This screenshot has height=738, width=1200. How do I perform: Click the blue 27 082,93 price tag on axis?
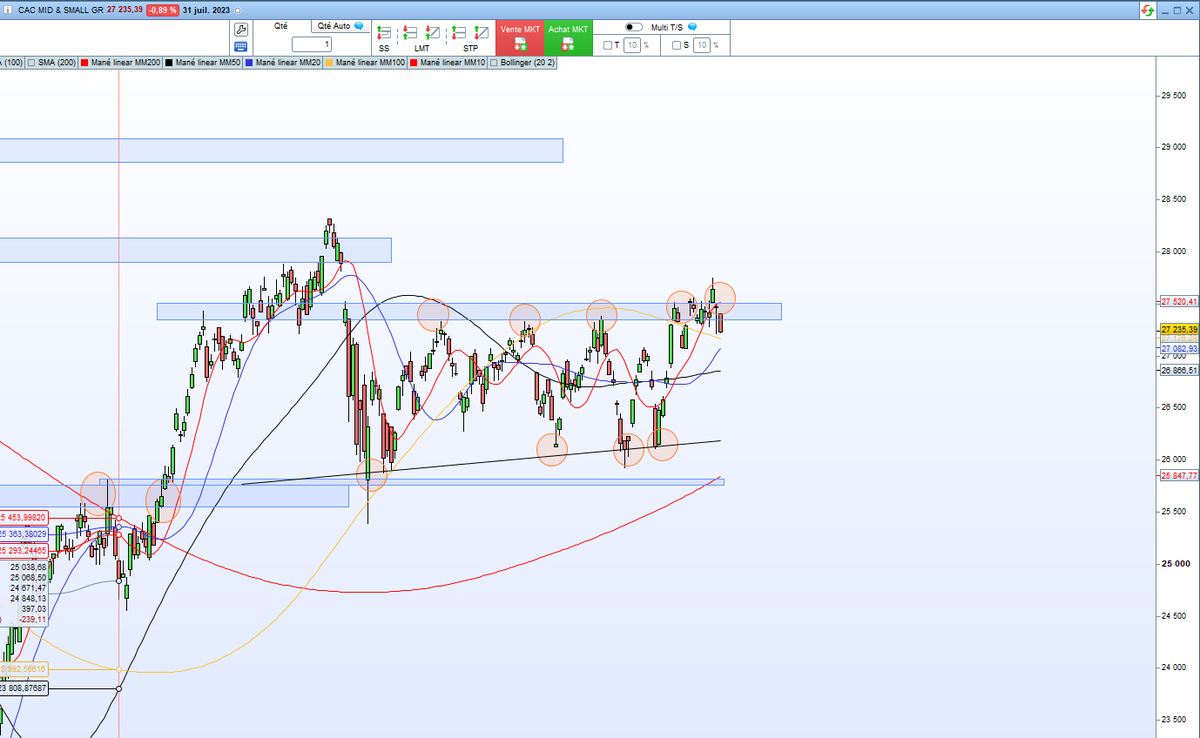[x=1179, y=348]
